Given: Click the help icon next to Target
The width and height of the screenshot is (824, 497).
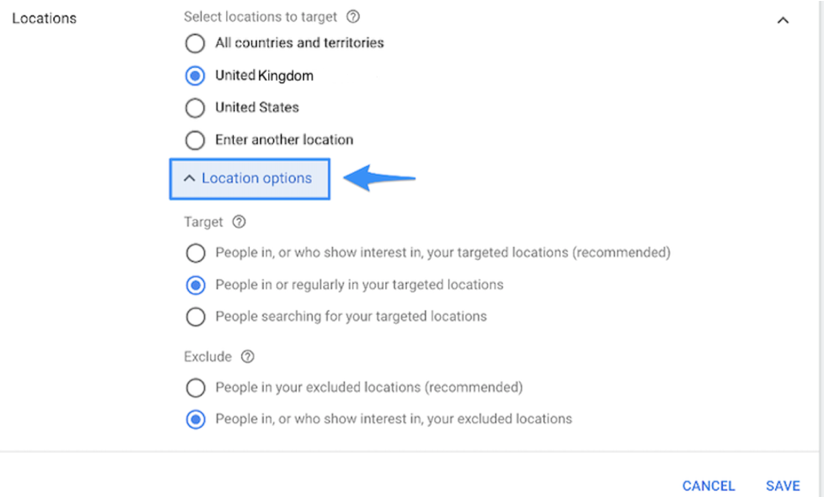Looking at the screenshot, I should [x=239, y=222].
